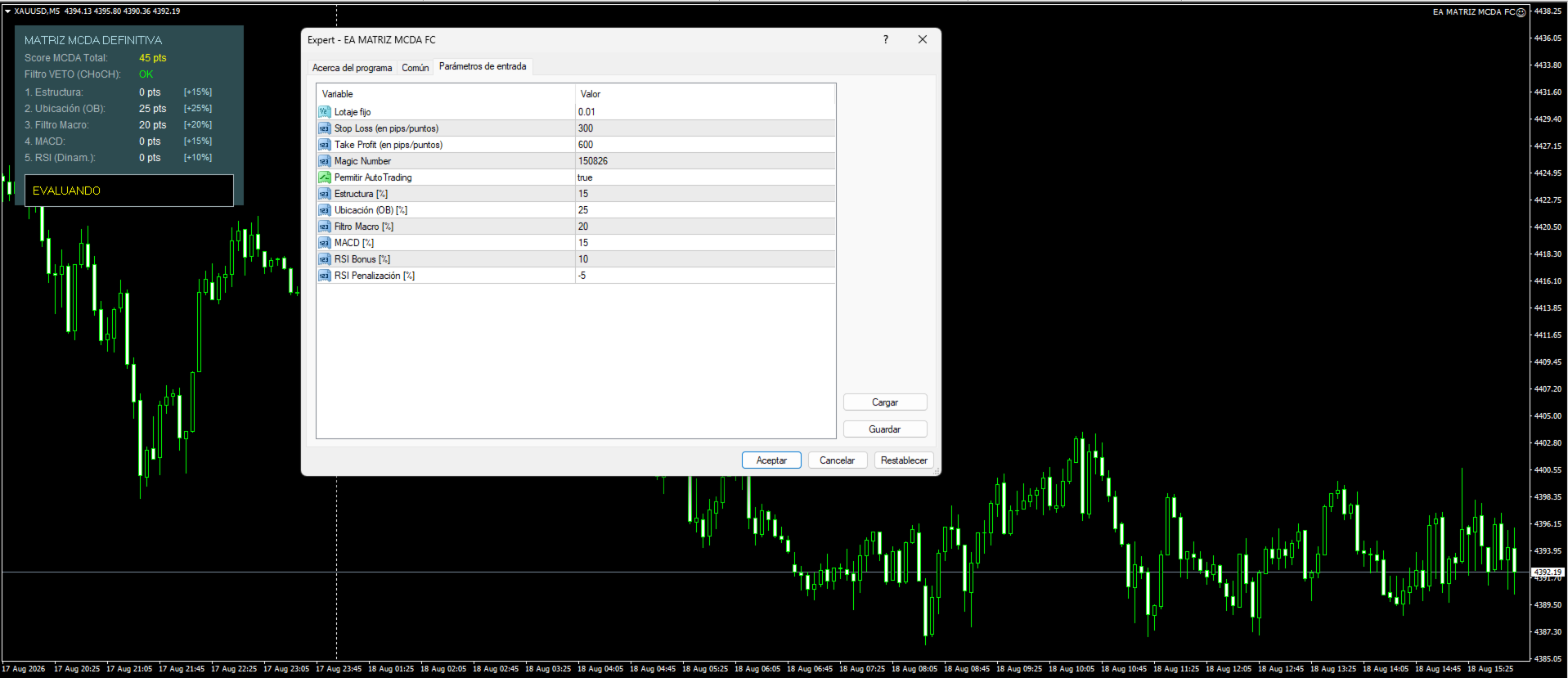
Task: Edit the Filtro Macro [%] value 20
Action: [x=705, y=227]
